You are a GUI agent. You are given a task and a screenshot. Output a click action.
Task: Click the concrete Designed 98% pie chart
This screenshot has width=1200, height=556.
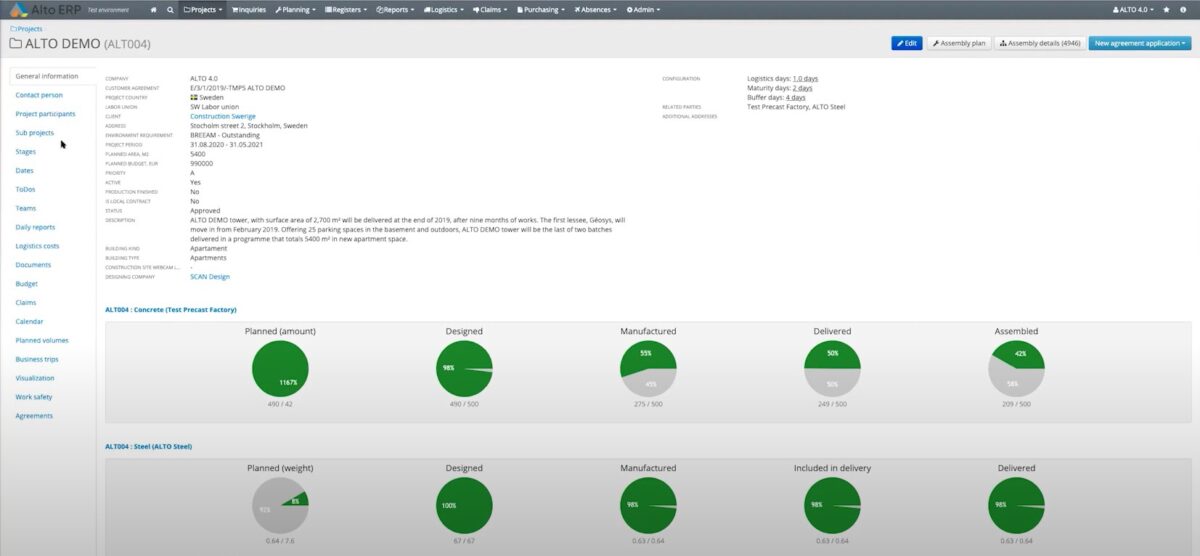[464, 368]
